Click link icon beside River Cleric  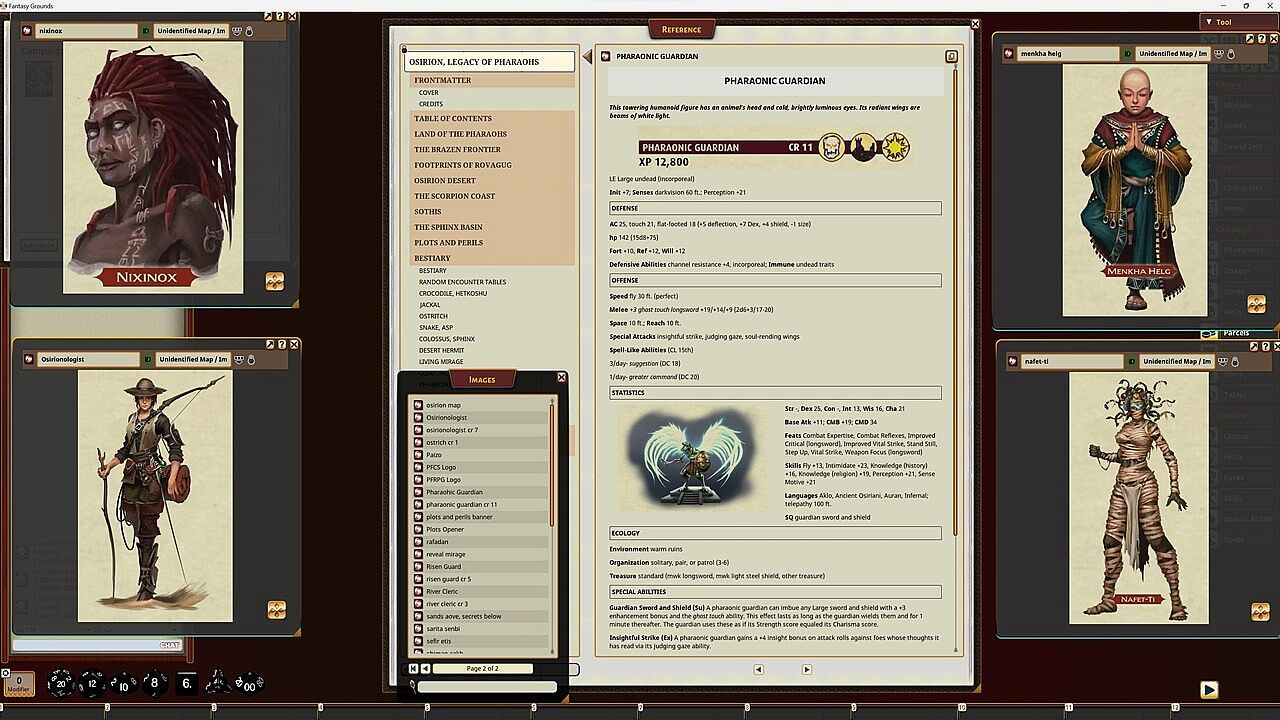(x=418, y=591)
